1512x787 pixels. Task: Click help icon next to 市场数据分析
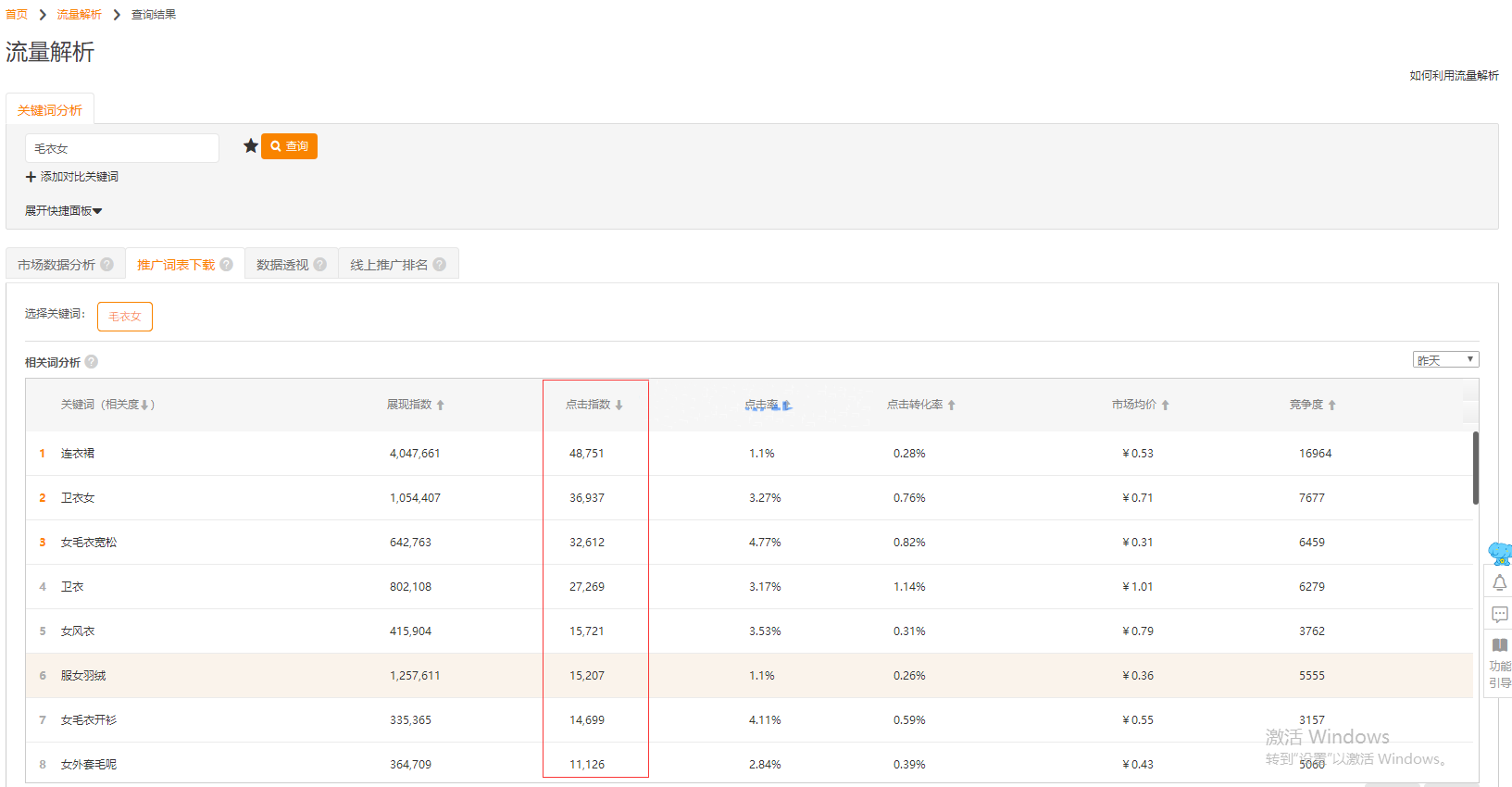click(x=107, y=264)
